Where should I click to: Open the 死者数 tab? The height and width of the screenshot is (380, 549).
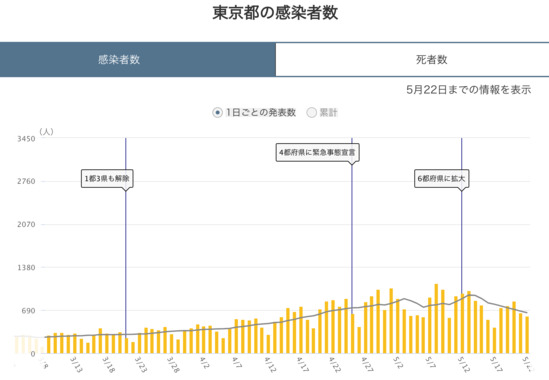click(412, 60)
